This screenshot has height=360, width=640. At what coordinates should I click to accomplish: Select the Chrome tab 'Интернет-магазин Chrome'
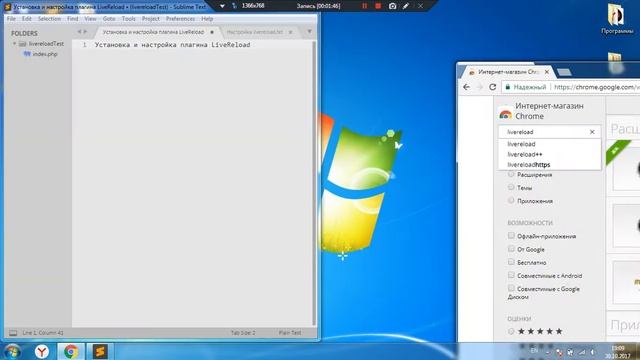coord(508,72)
